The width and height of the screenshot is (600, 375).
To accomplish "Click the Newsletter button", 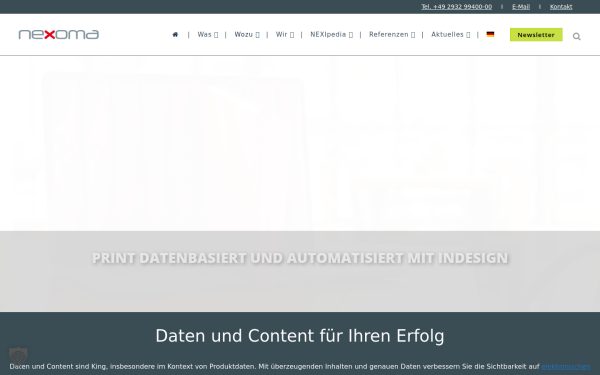I will [x=536, y=35].
